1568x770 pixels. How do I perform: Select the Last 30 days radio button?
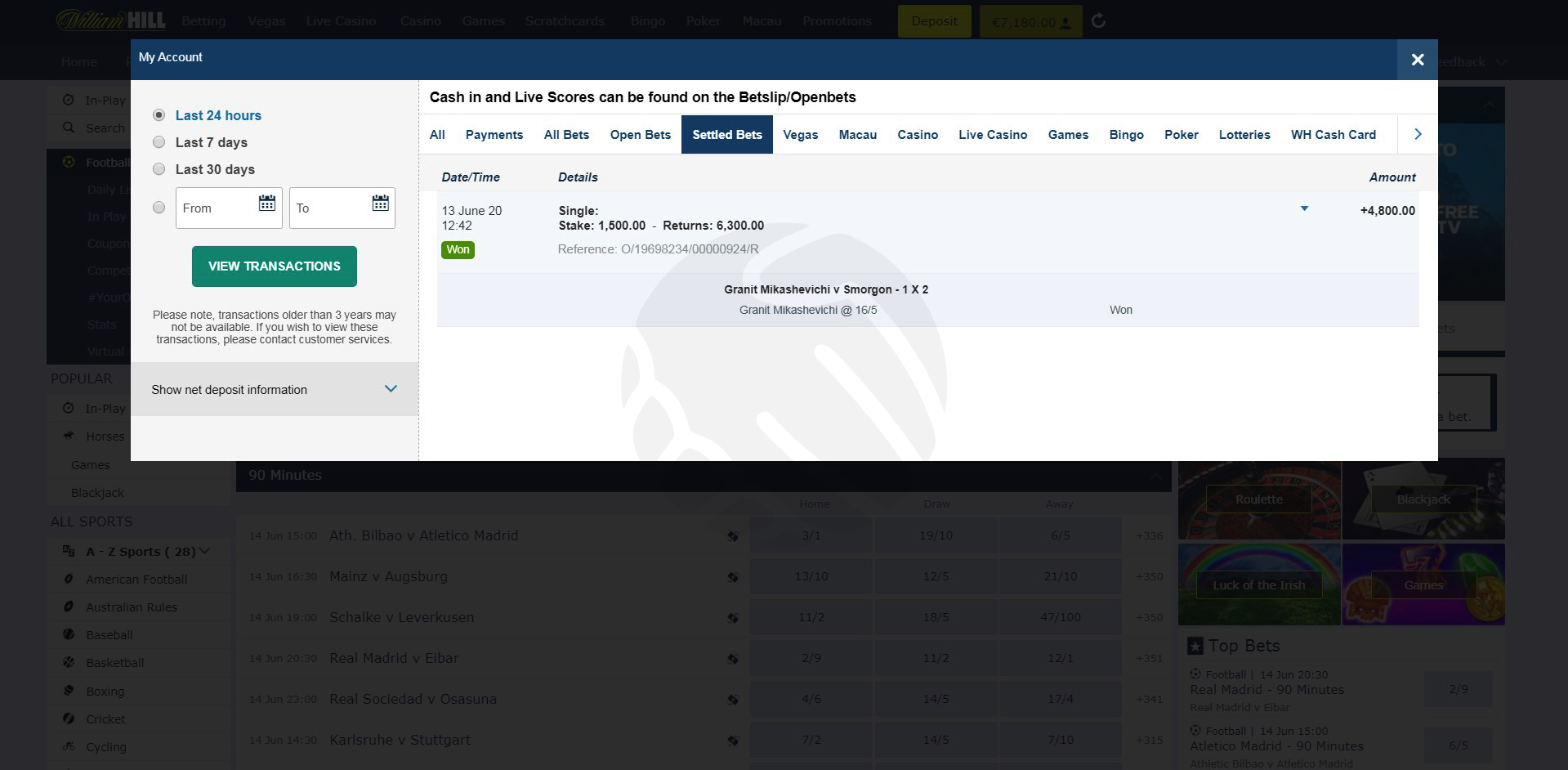click(159, 169)
